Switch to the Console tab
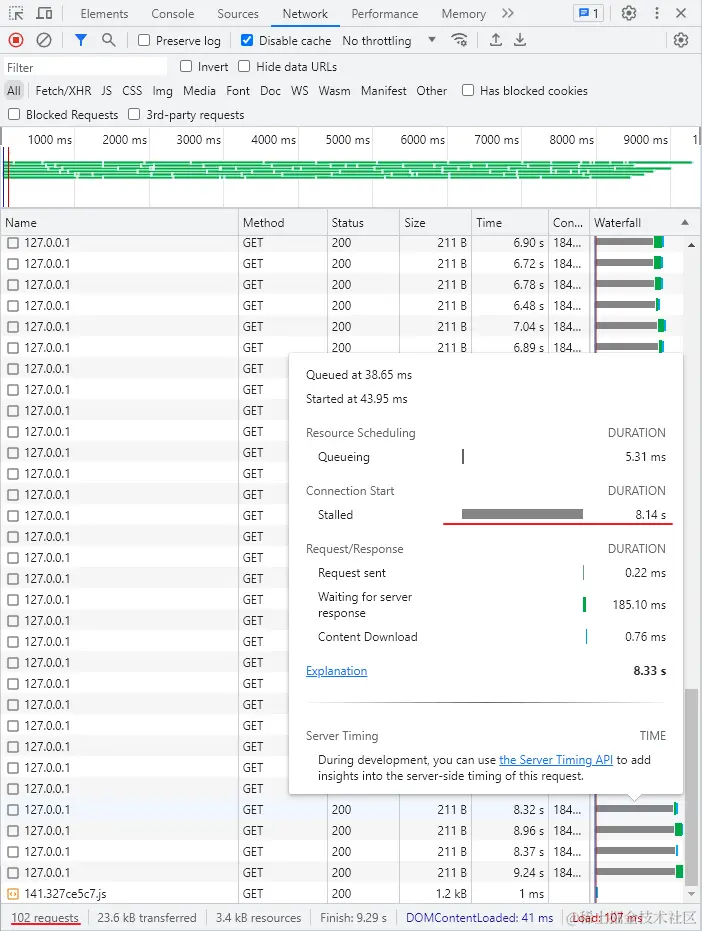This screenshot has height=931, width=702. tap(172, 14)
